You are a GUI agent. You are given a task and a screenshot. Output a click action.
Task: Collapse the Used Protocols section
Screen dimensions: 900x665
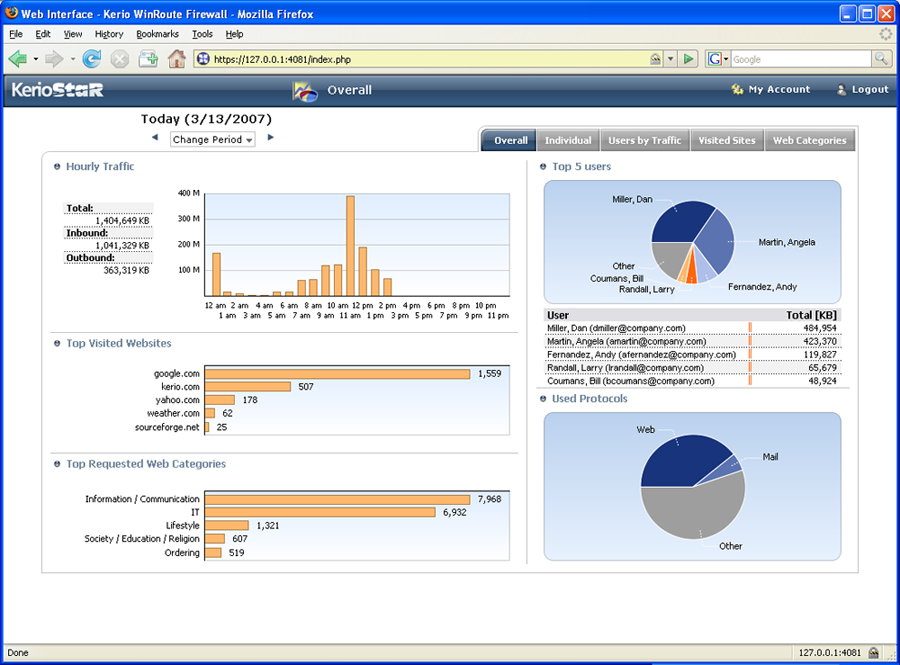(543, 399)
